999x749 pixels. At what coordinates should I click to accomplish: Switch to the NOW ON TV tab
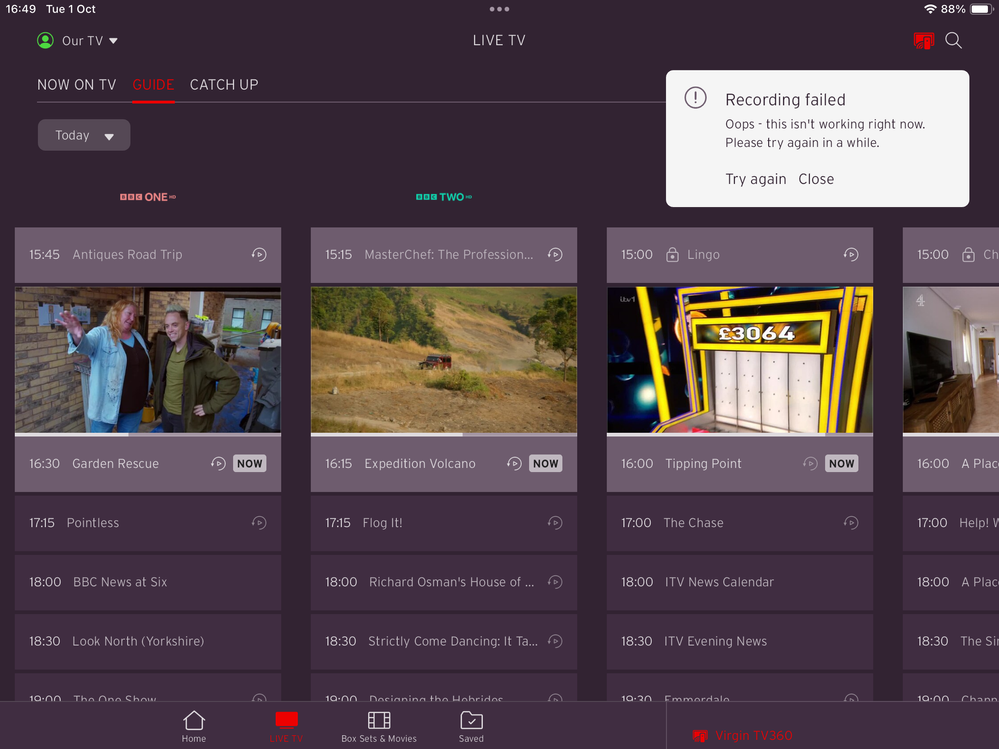point(76,85)
